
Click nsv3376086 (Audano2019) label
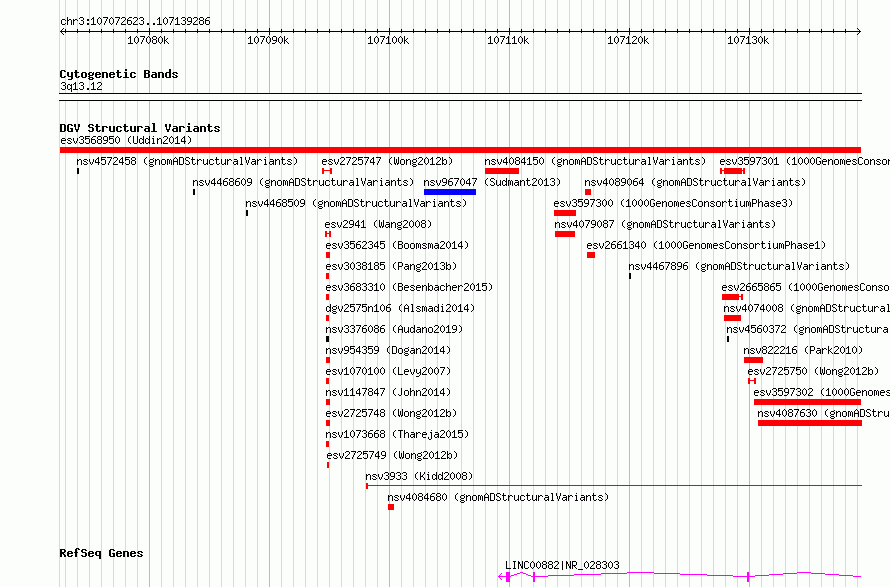pyautogui.click(x=394, y=329)
